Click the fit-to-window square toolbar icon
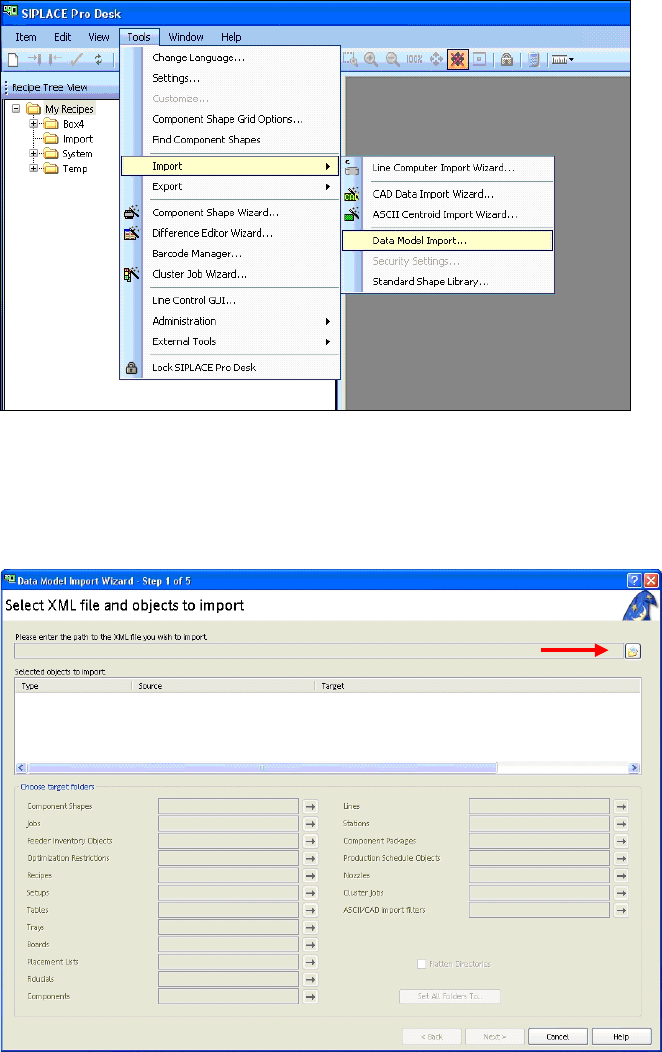The image size is (662, 1052). 480,60
